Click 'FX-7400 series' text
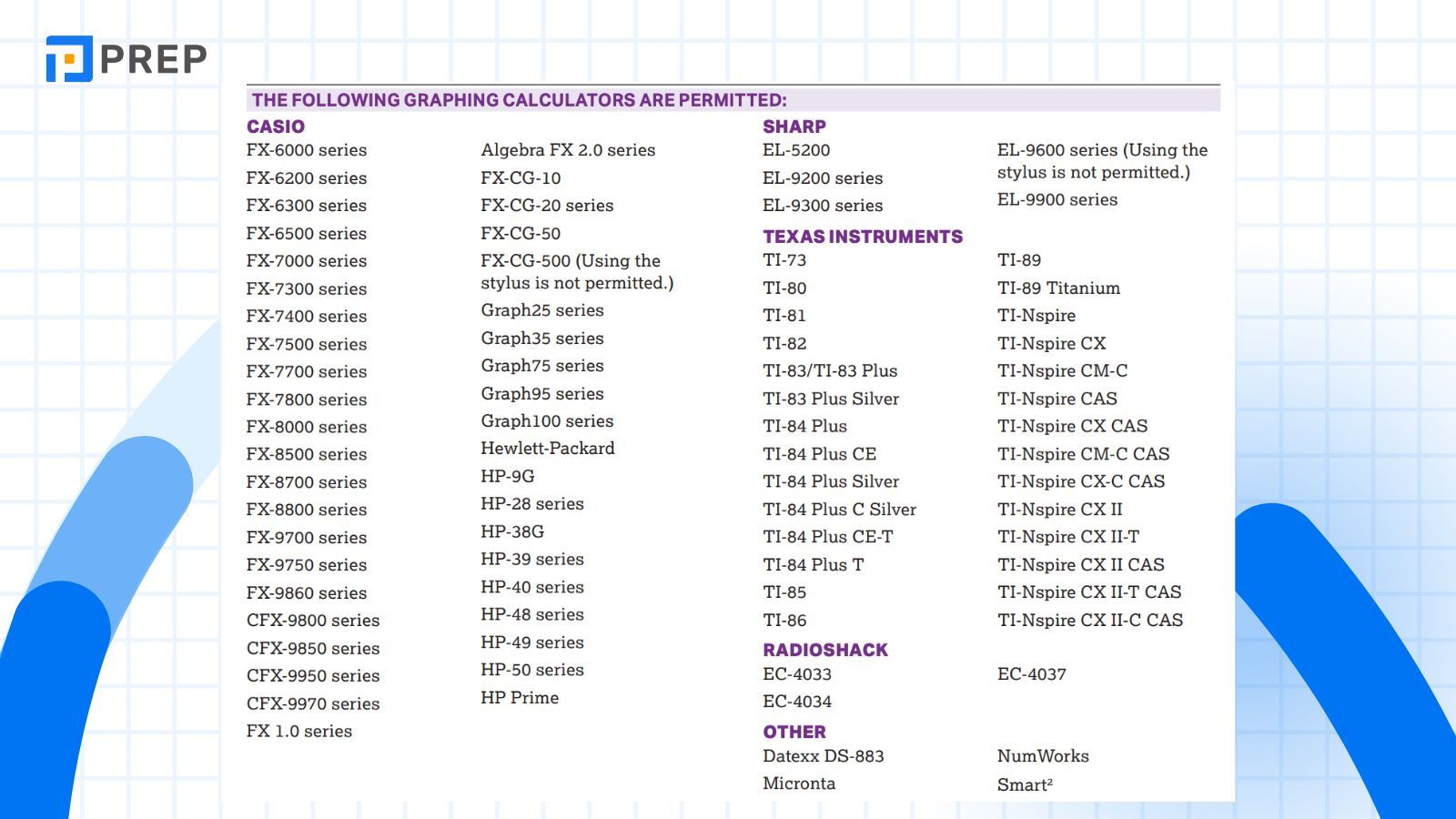The width and height of the screenshot is (1456, 819). [307, 317]
